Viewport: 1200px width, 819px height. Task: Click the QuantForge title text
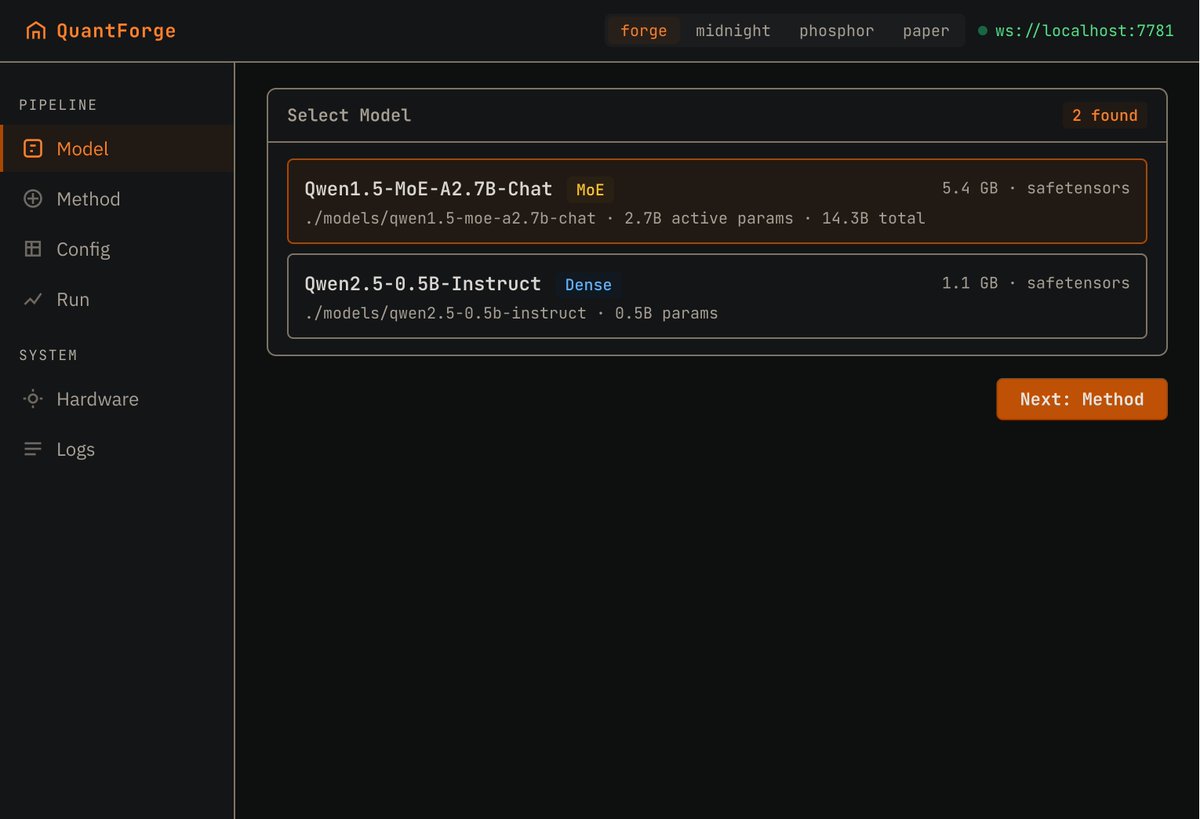click(116, 31)
